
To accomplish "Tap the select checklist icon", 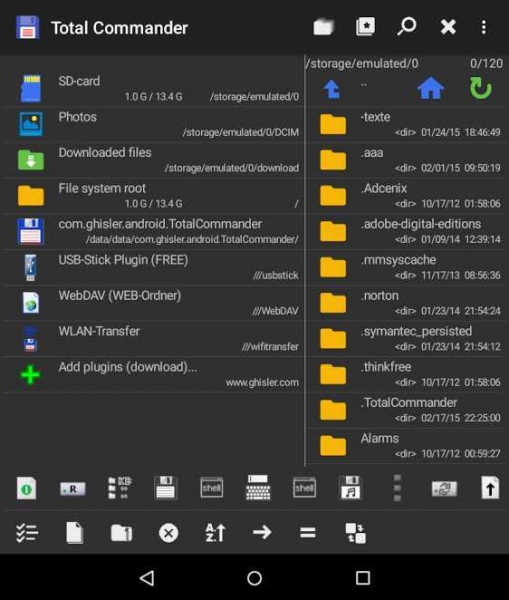I will point(27,533).
